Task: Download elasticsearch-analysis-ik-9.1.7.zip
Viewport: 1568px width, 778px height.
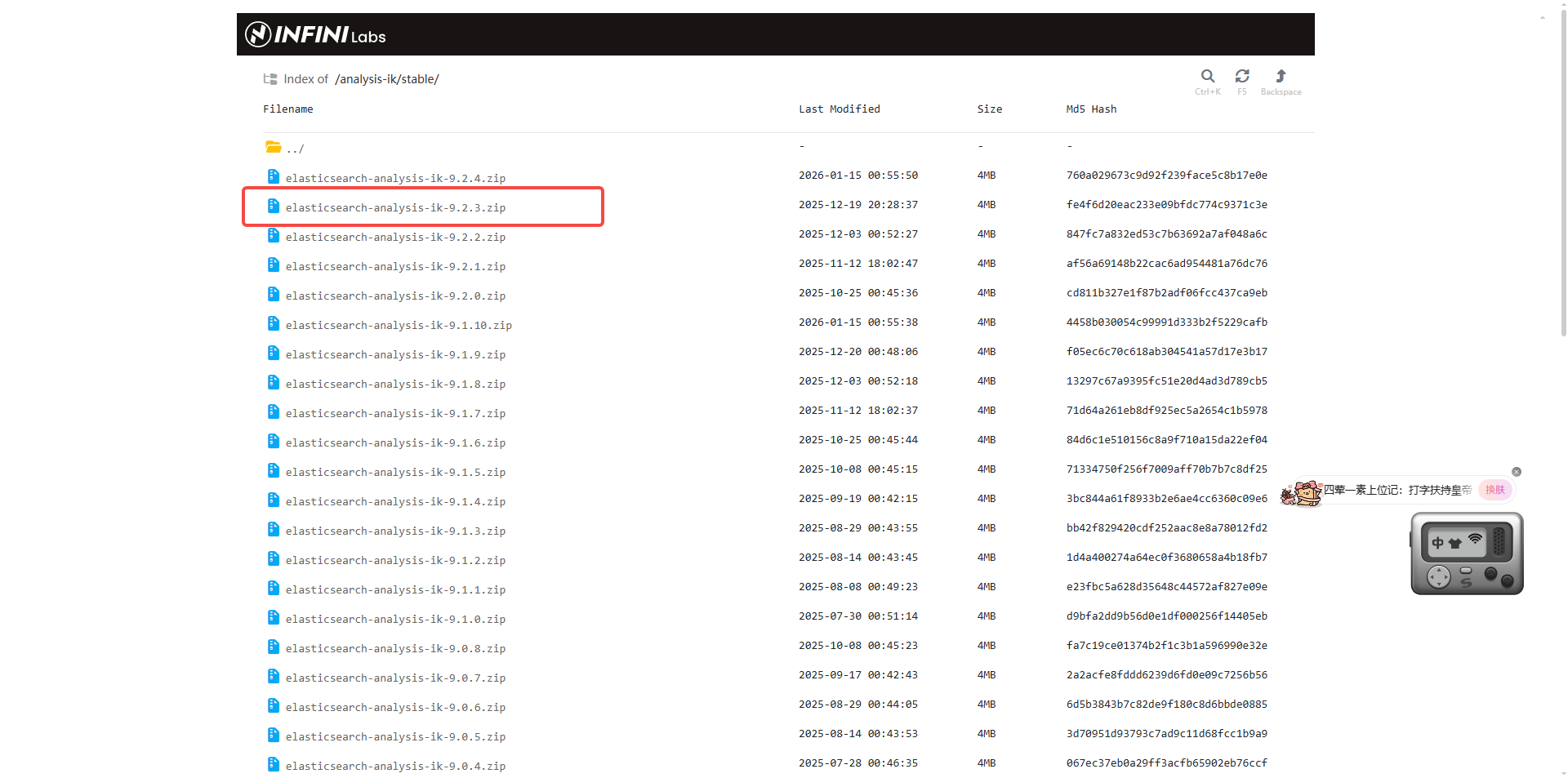Action: [395, 413]
